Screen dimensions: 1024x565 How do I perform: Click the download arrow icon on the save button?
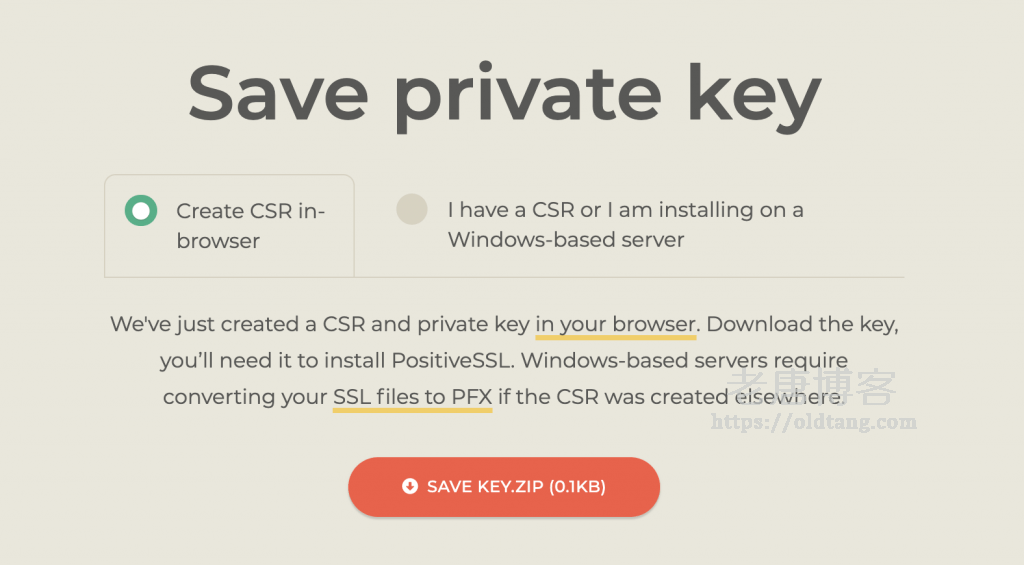point(409,487)
